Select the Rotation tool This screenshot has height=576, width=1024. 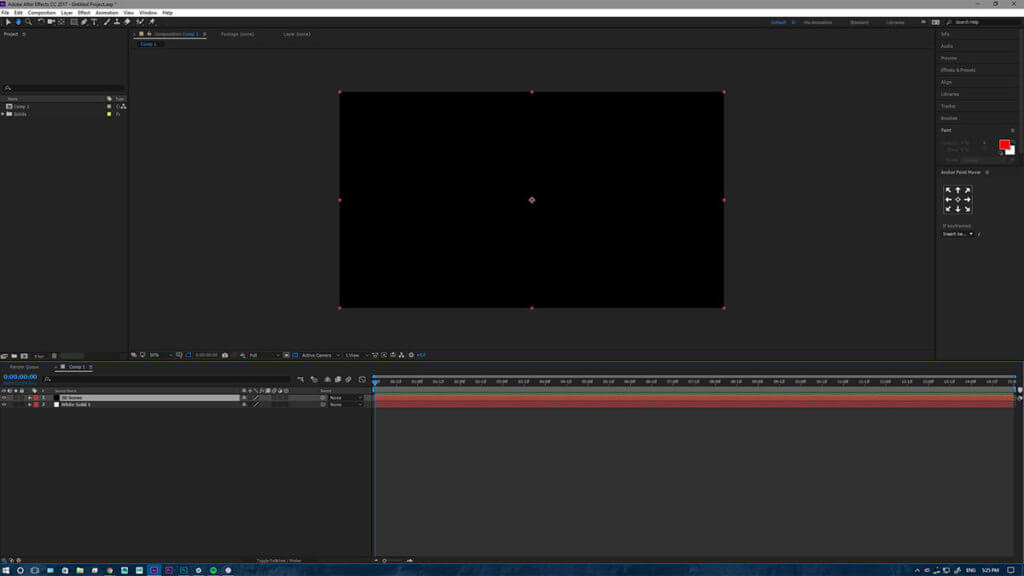pos(40,22)
